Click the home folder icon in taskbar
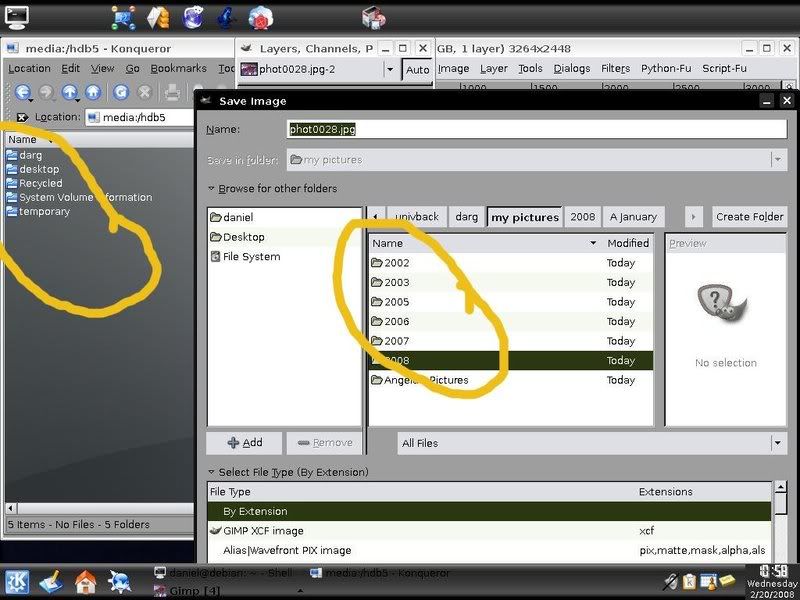This screenshot has width=800, height=600. coord(85,582)
